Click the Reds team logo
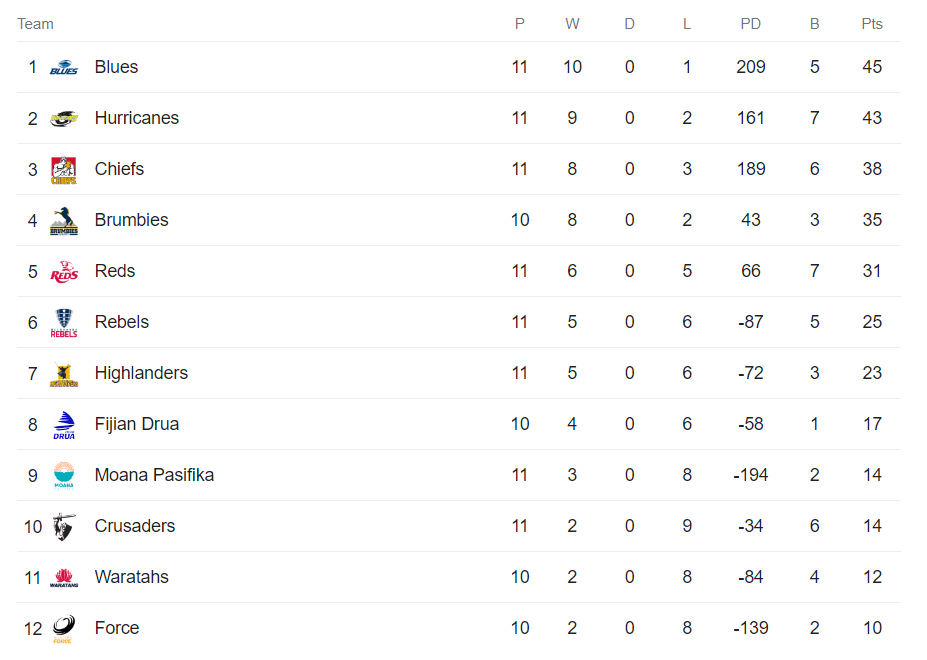This screenshot has height=660, width=927. (x=64, y=272)
